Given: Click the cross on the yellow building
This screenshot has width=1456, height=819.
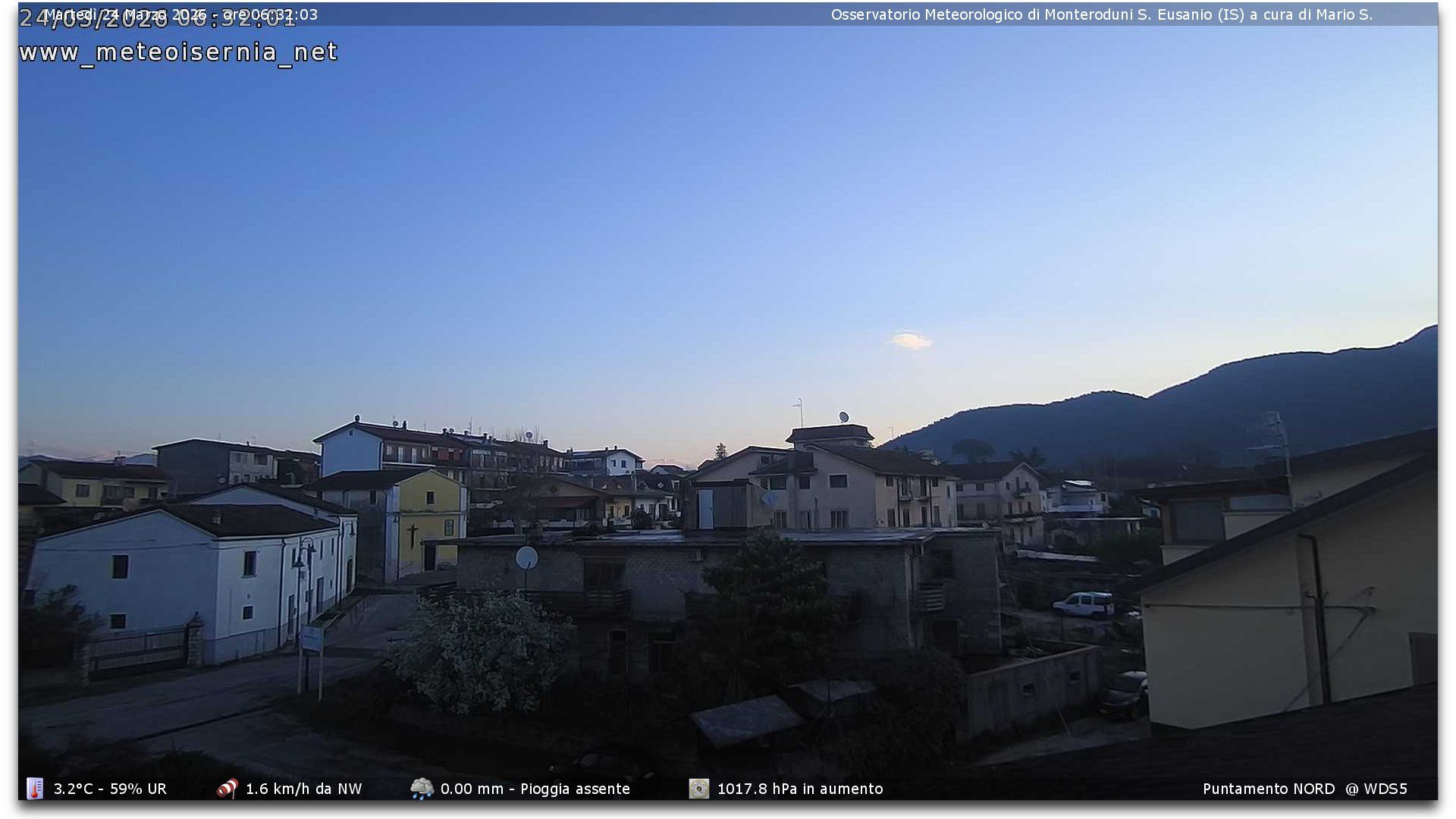Looking at the screenshot, I should pyautogui.click(x=413, y=535).
